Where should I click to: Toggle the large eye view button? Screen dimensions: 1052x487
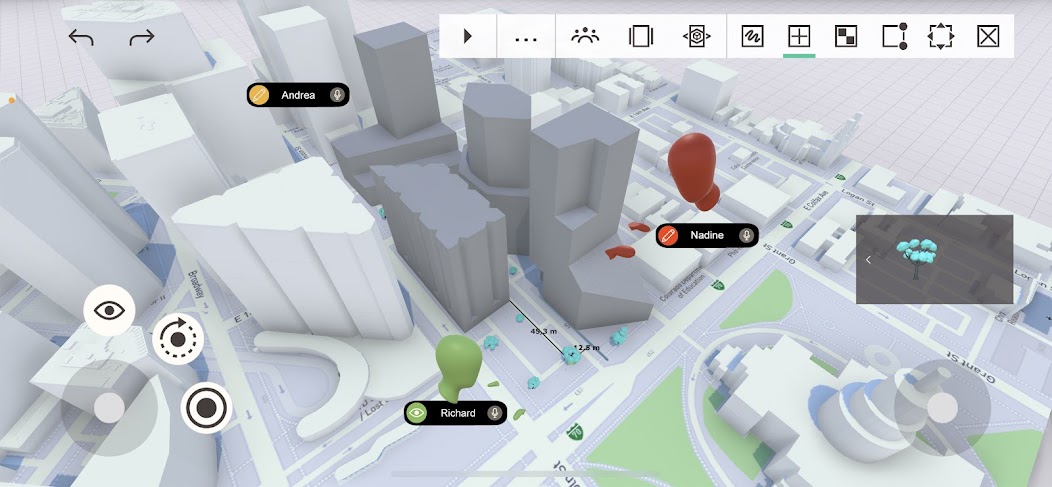click(109, 311)
